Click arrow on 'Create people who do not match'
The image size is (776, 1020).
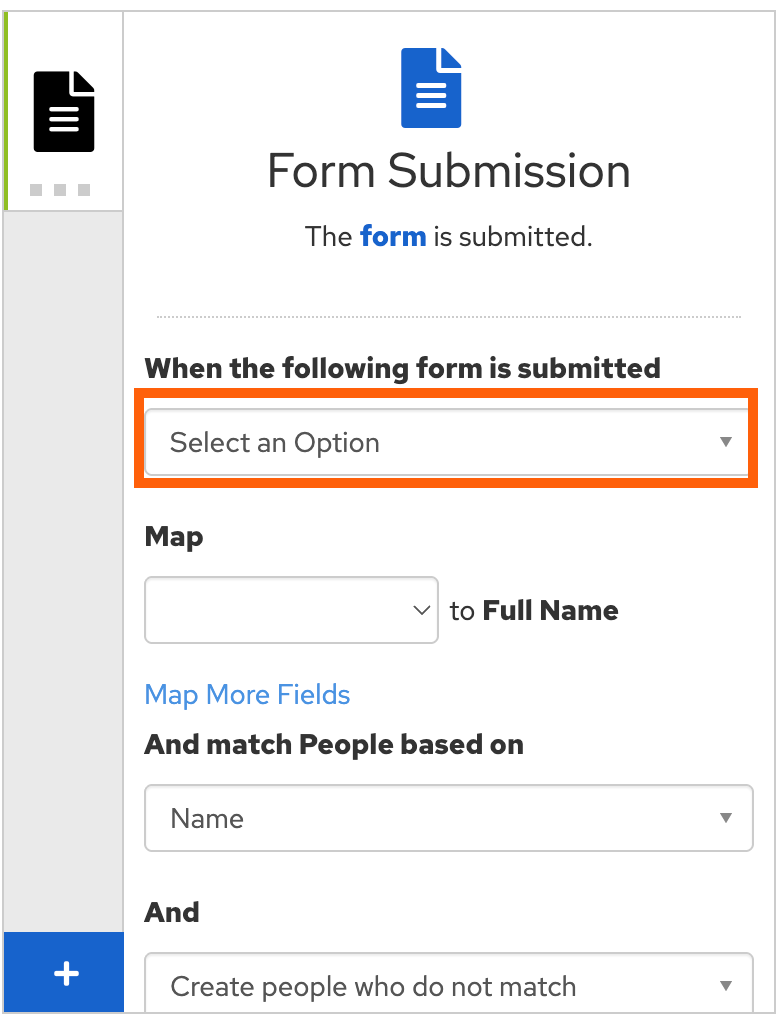[x=726, y=986]
